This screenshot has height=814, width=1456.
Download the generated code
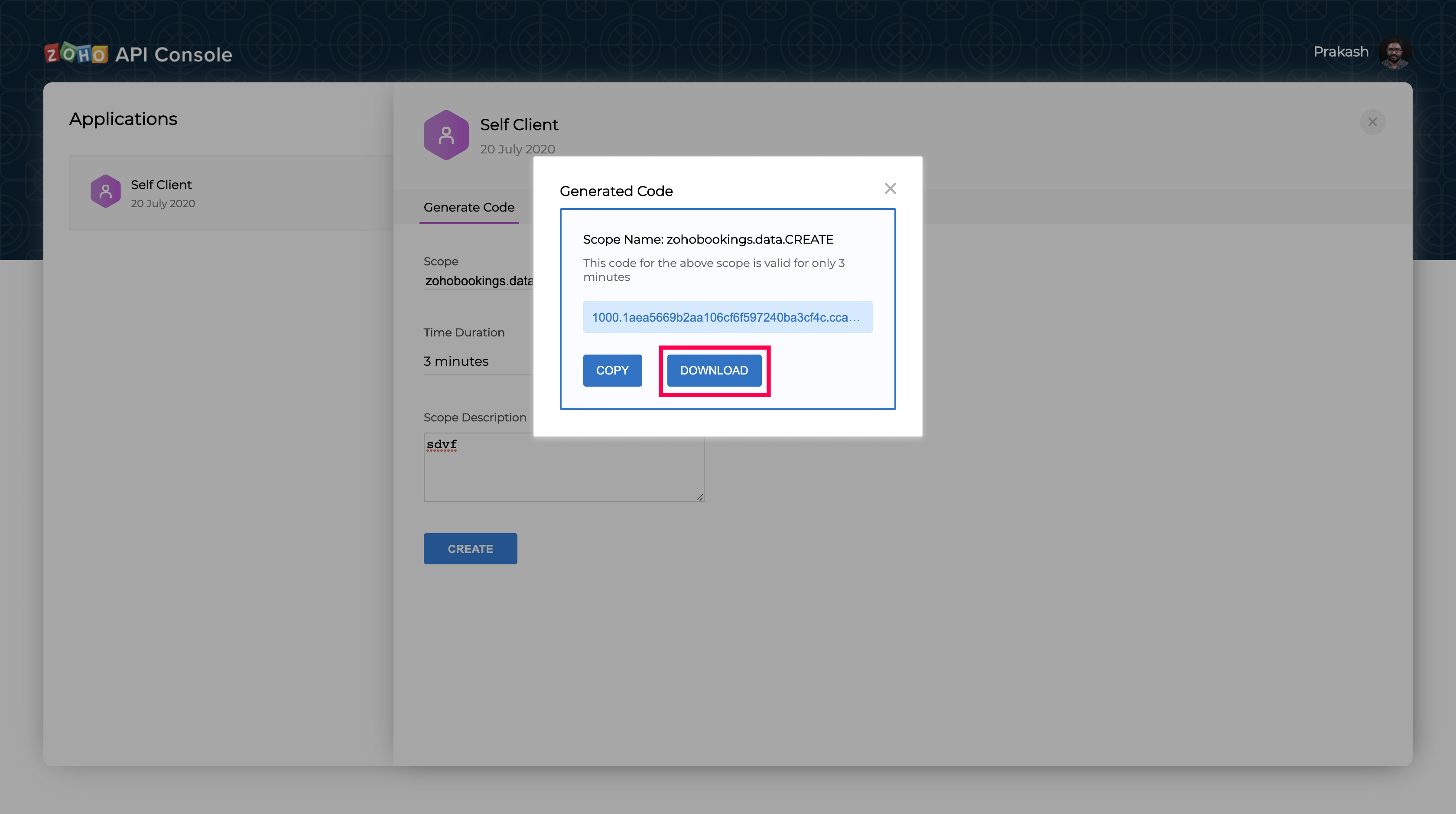pos(714,370)
